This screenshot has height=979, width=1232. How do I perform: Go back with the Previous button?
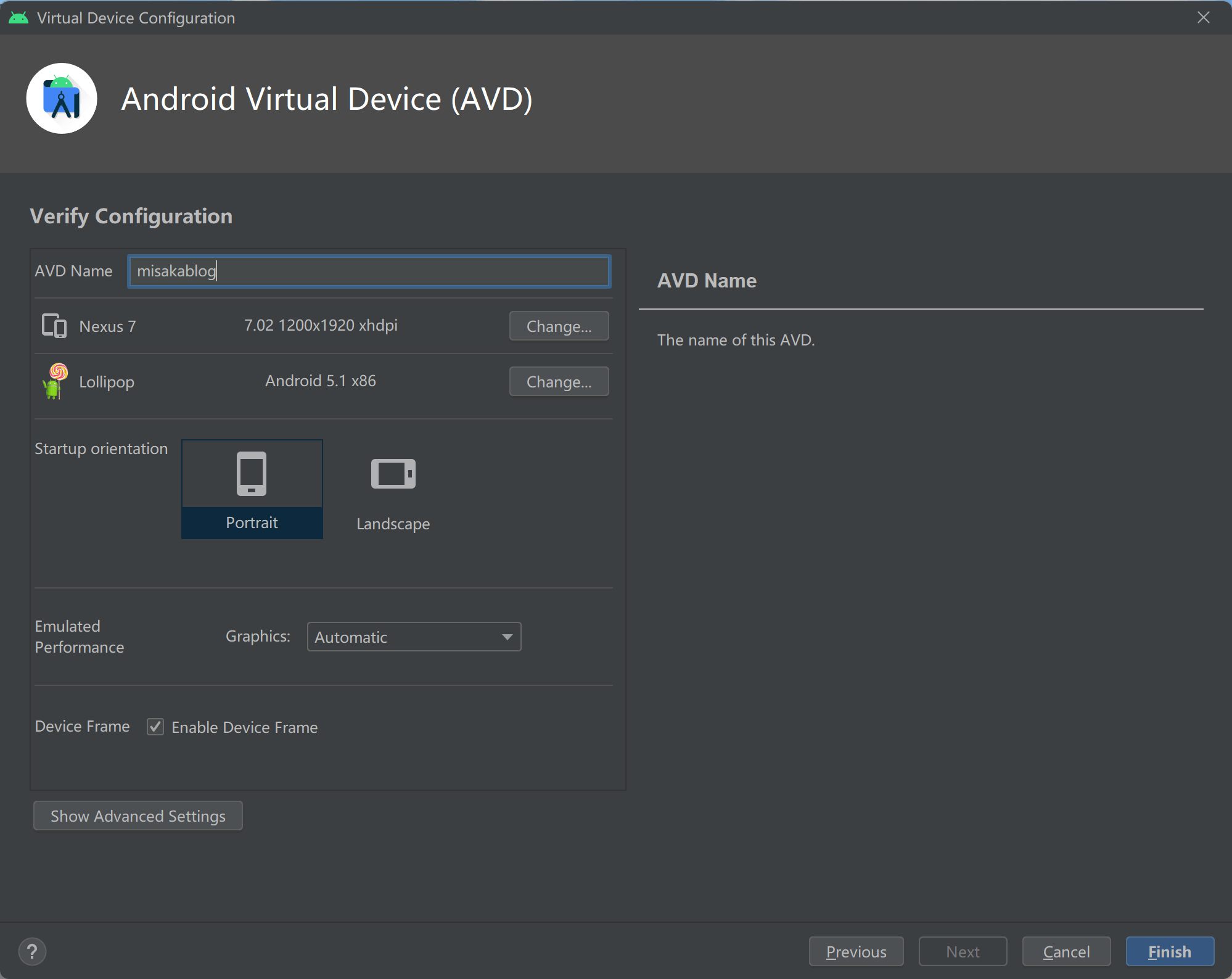856,951
